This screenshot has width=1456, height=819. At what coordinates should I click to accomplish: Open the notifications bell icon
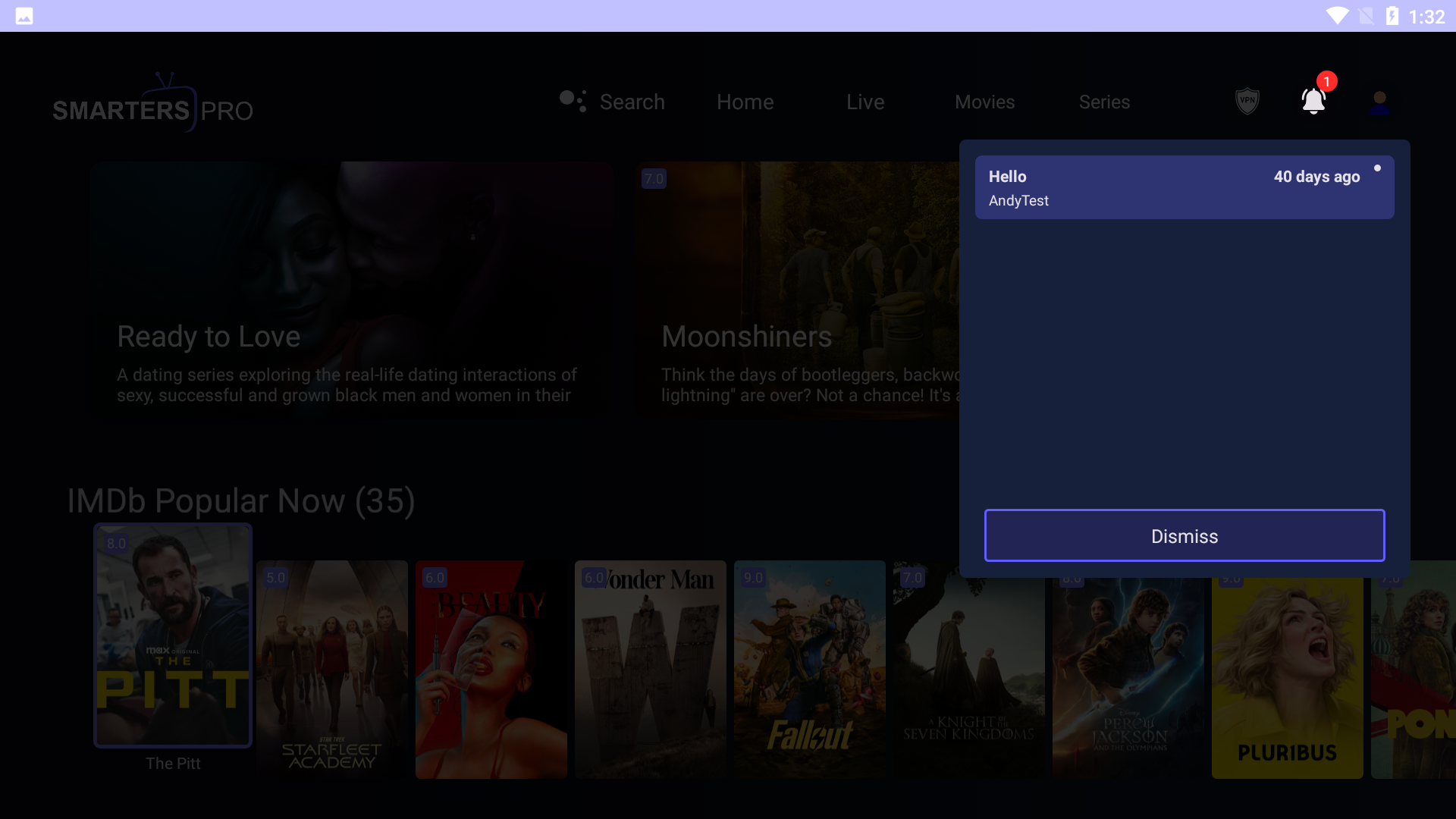pos(1313,101)
